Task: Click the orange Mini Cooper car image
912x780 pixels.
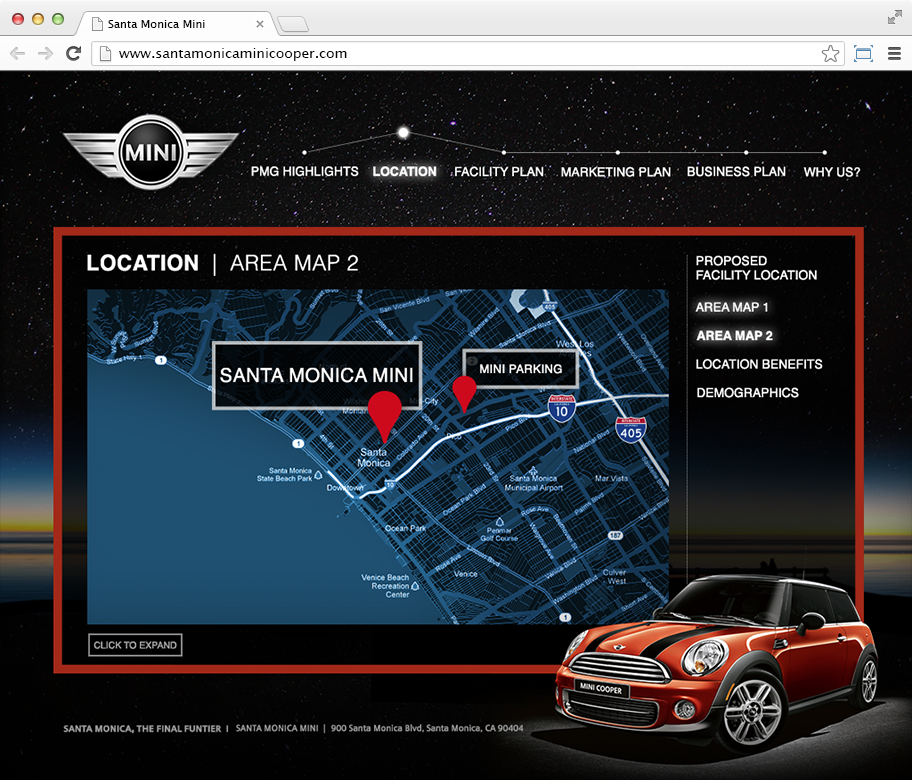Action: 717,662
